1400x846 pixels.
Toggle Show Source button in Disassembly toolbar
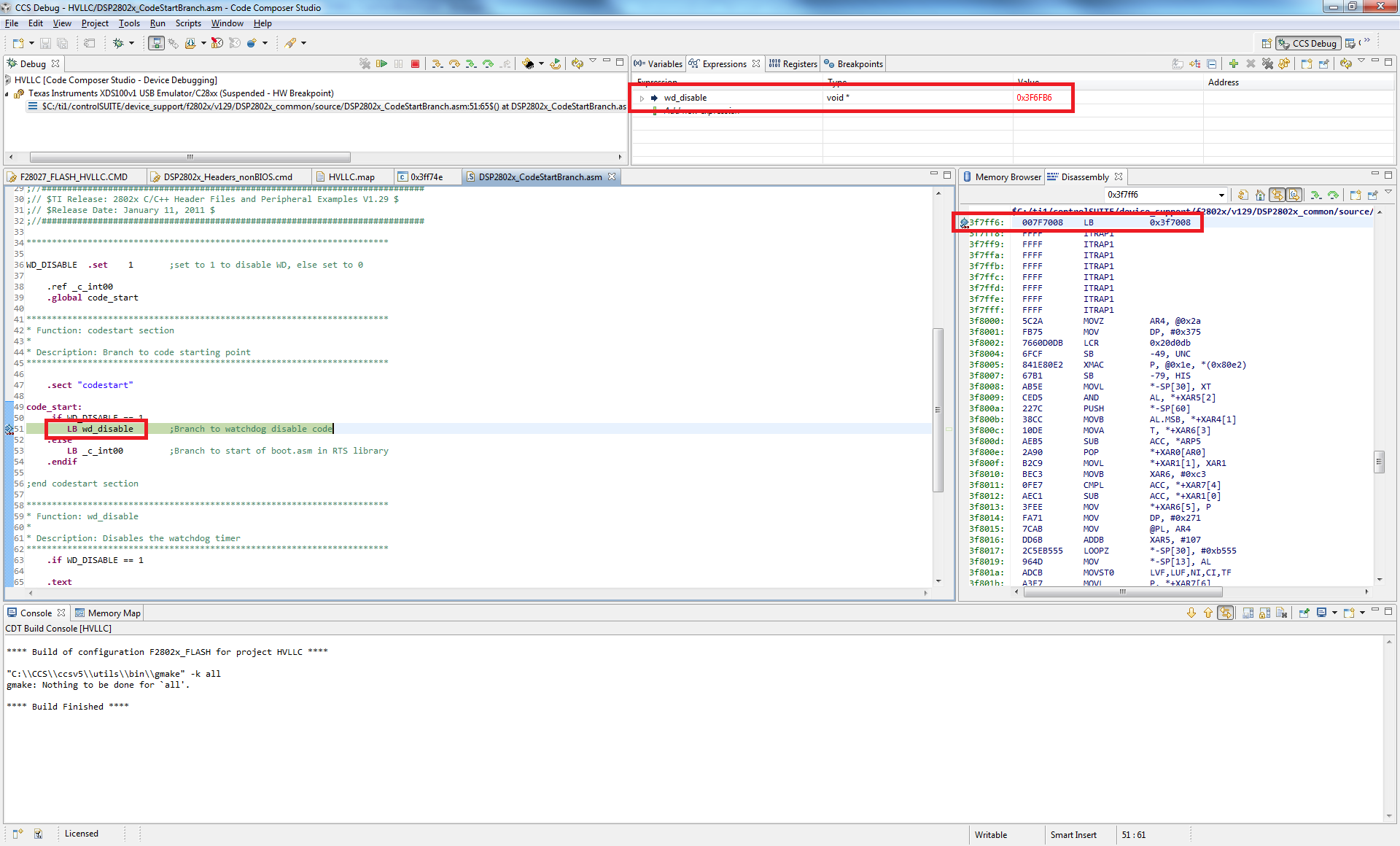pos(1294,195)
